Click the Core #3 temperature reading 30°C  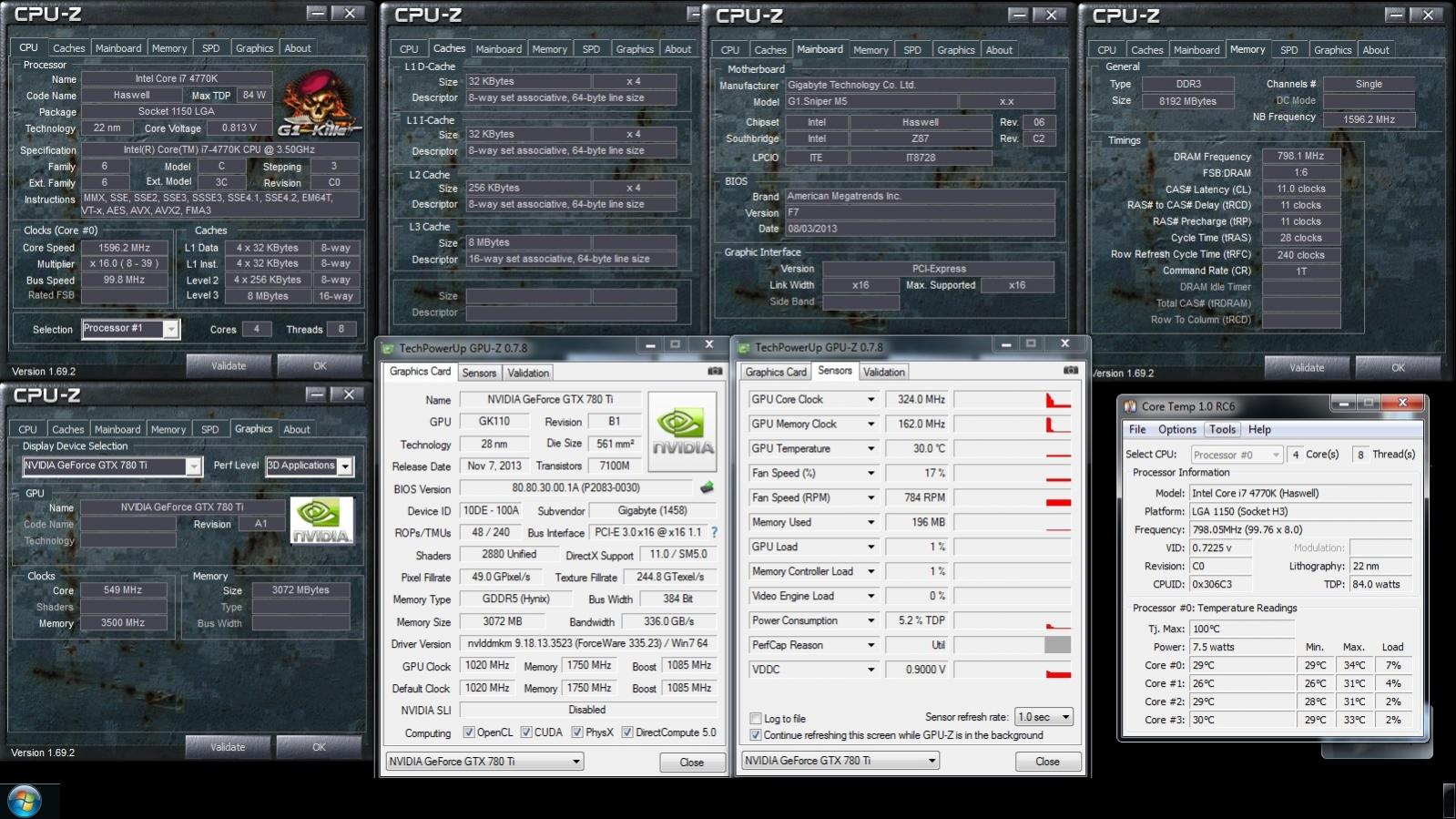tap(1242, 720)
